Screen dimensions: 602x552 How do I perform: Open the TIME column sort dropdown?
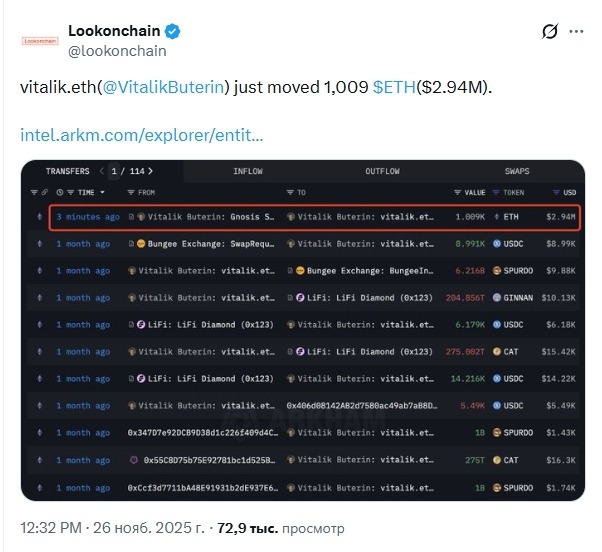point(101,191)
